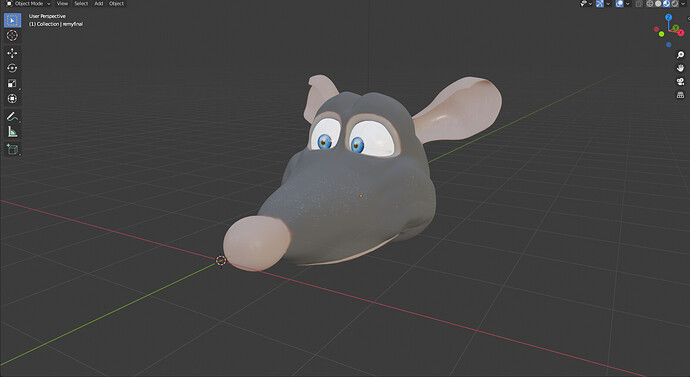Click the 'User Perspective' viewport label
The width and height of the screenshot is (690, 377).
tap(47, 16)
